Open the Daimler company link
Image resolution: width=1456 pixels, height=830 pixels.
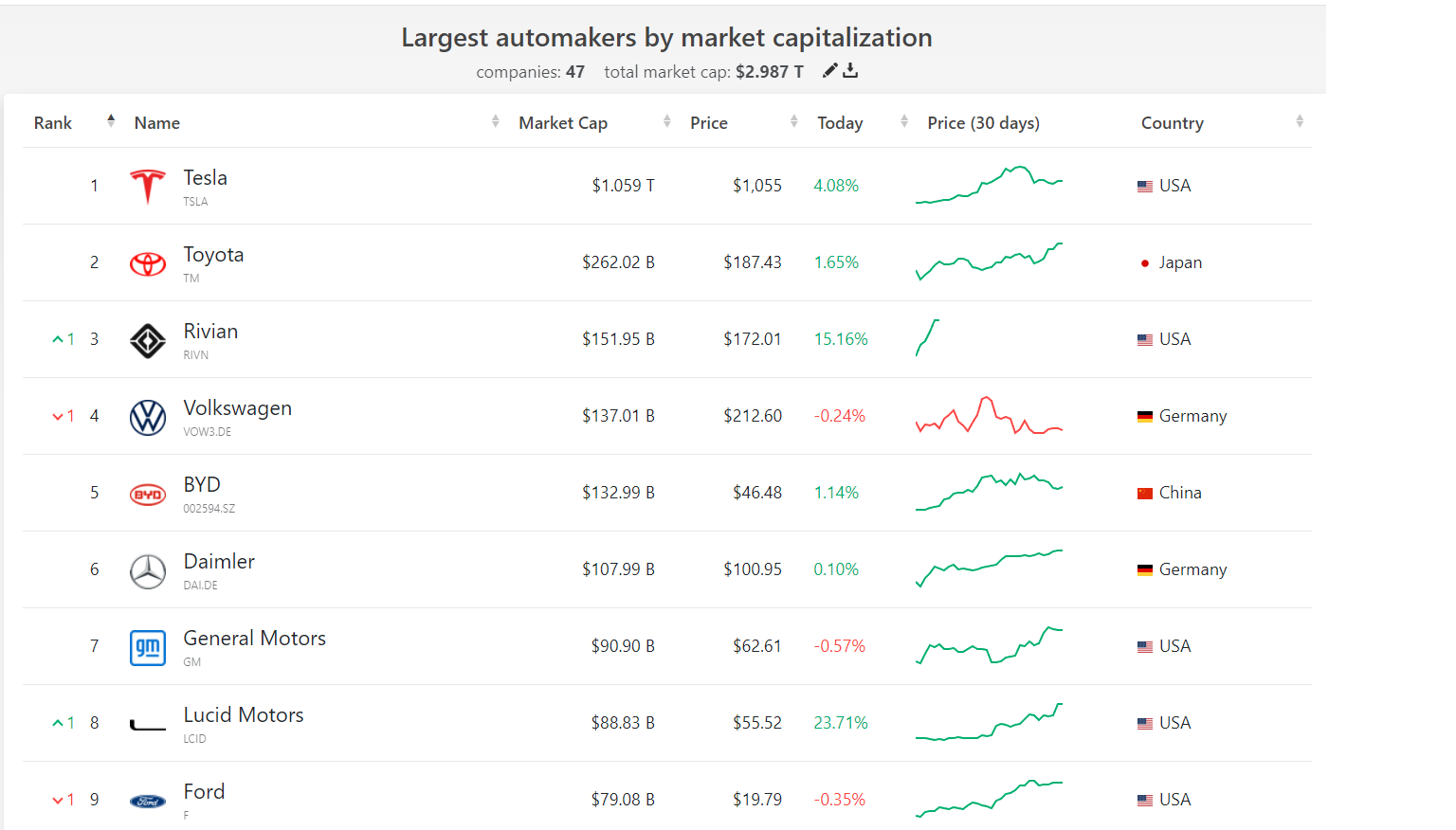219,562
